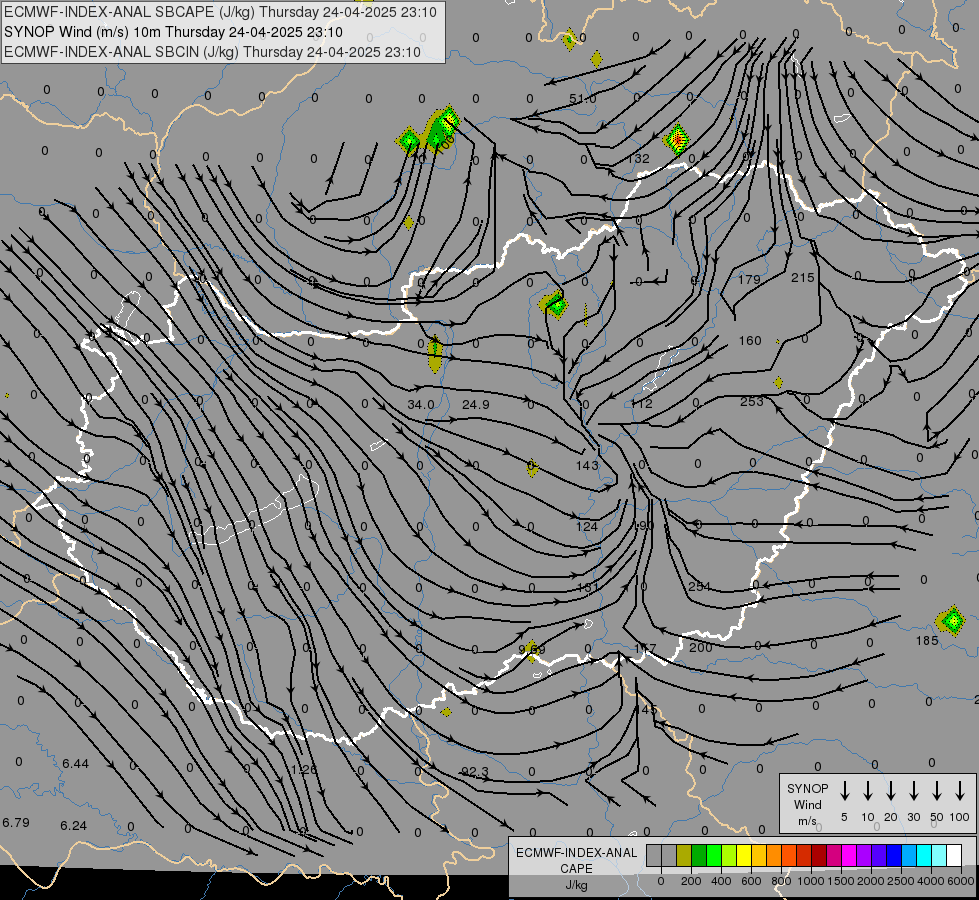Click the 1.26 value on the map
The image size is (979, 900).
coord(304,769)
